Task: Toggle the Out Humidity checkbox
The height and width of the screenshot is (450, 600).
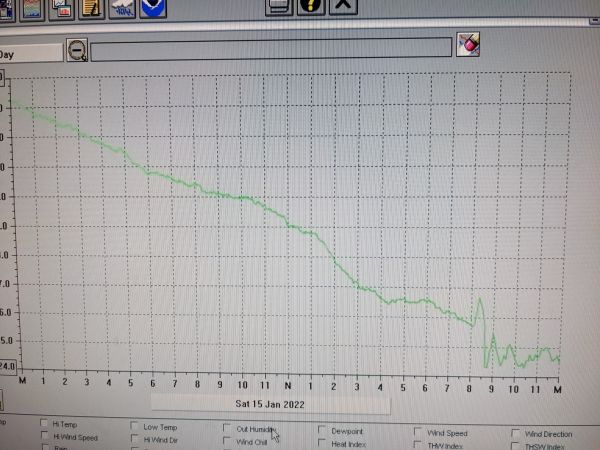Action: pyautogui.click(x=228, y=428)
